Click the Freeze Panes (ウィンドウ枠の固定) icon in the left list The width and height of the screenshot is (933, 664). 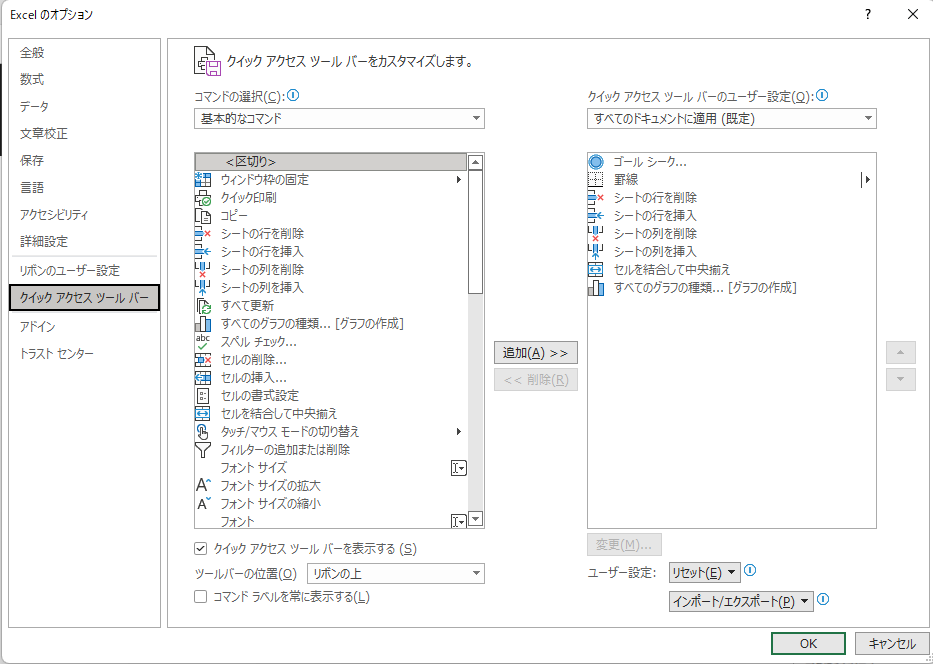203,180
